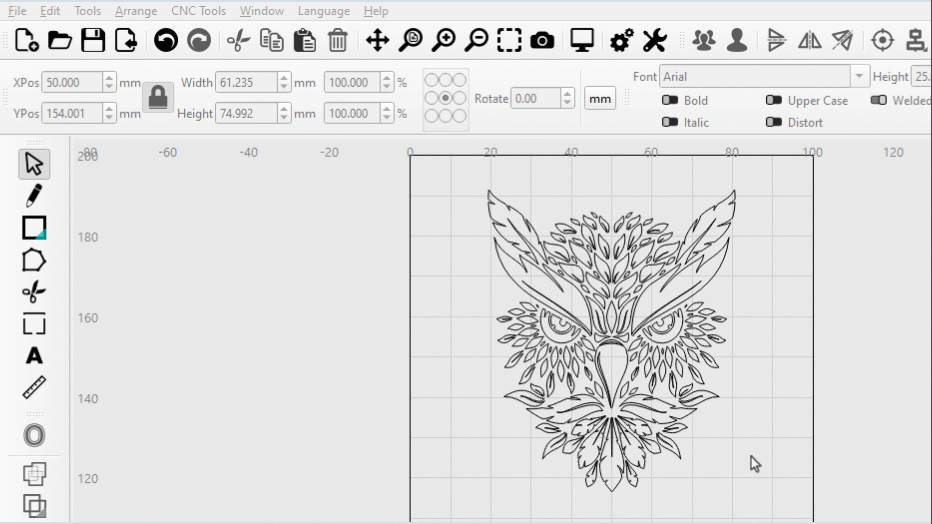Click the Rotate spinner arrows
Screen dimensions: 932x524
[568, 98]
